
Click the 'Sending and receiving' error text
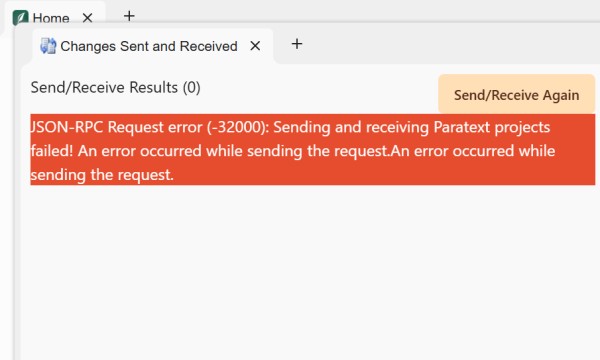(351, 127)
